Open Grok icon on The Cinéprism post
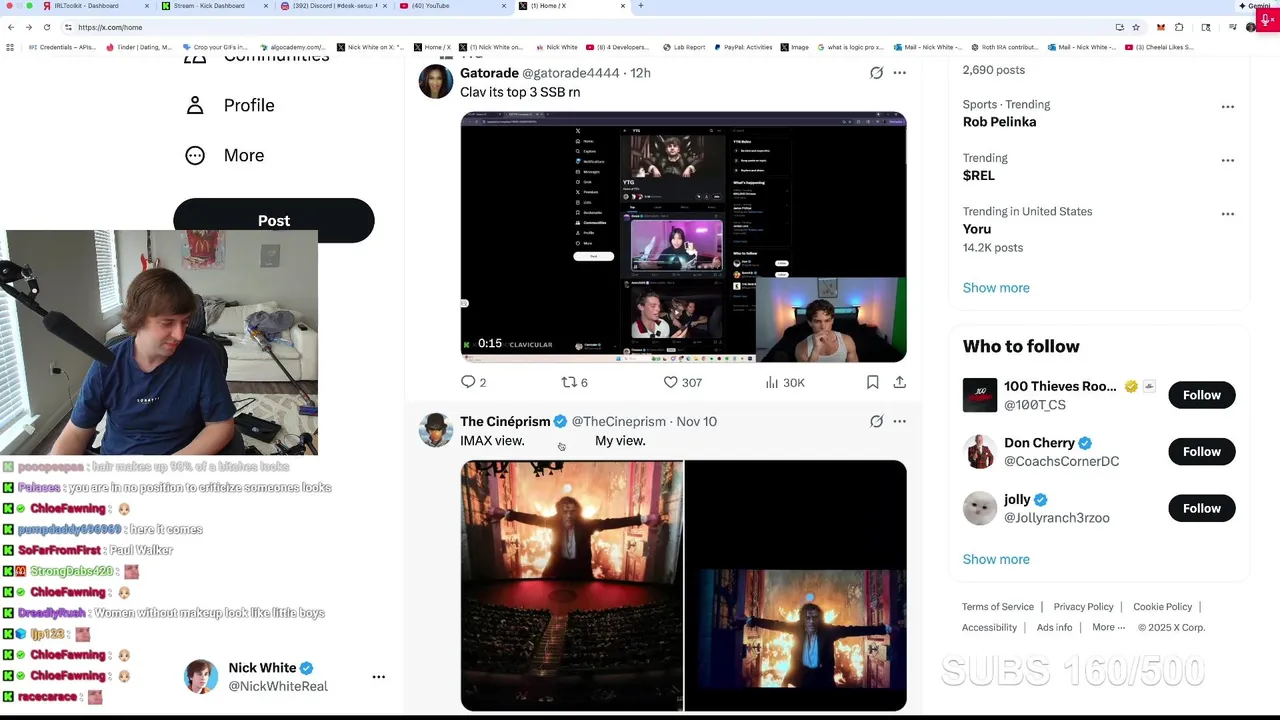 tap(876, 421)
